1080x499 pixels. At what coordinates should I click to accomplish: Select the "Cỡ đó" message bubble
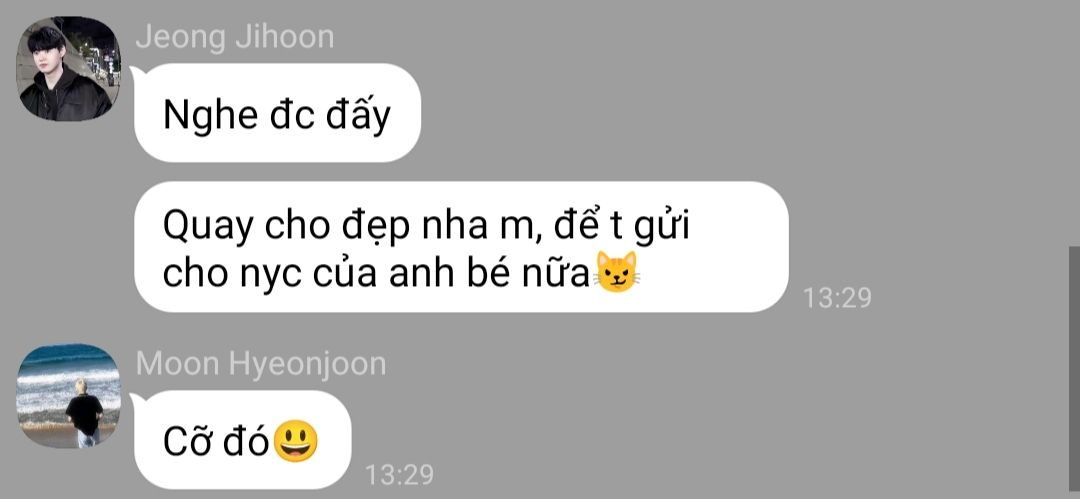click(242, 440)
